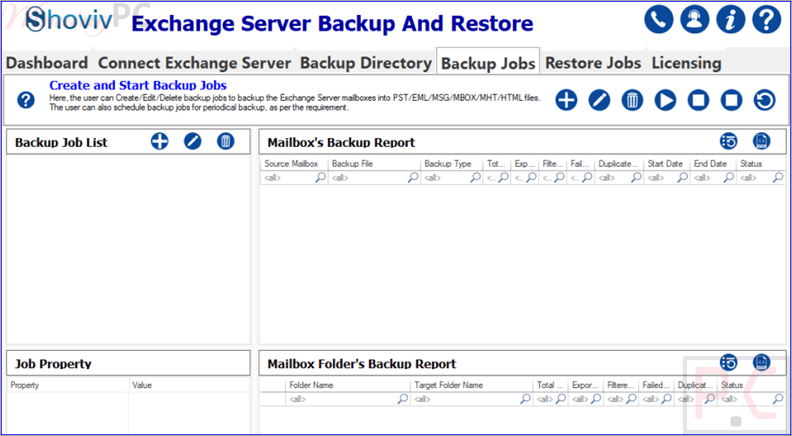The image size is (792, 436).
Task: Add a new backup job from top toolbar
Action: click(566, 100)
